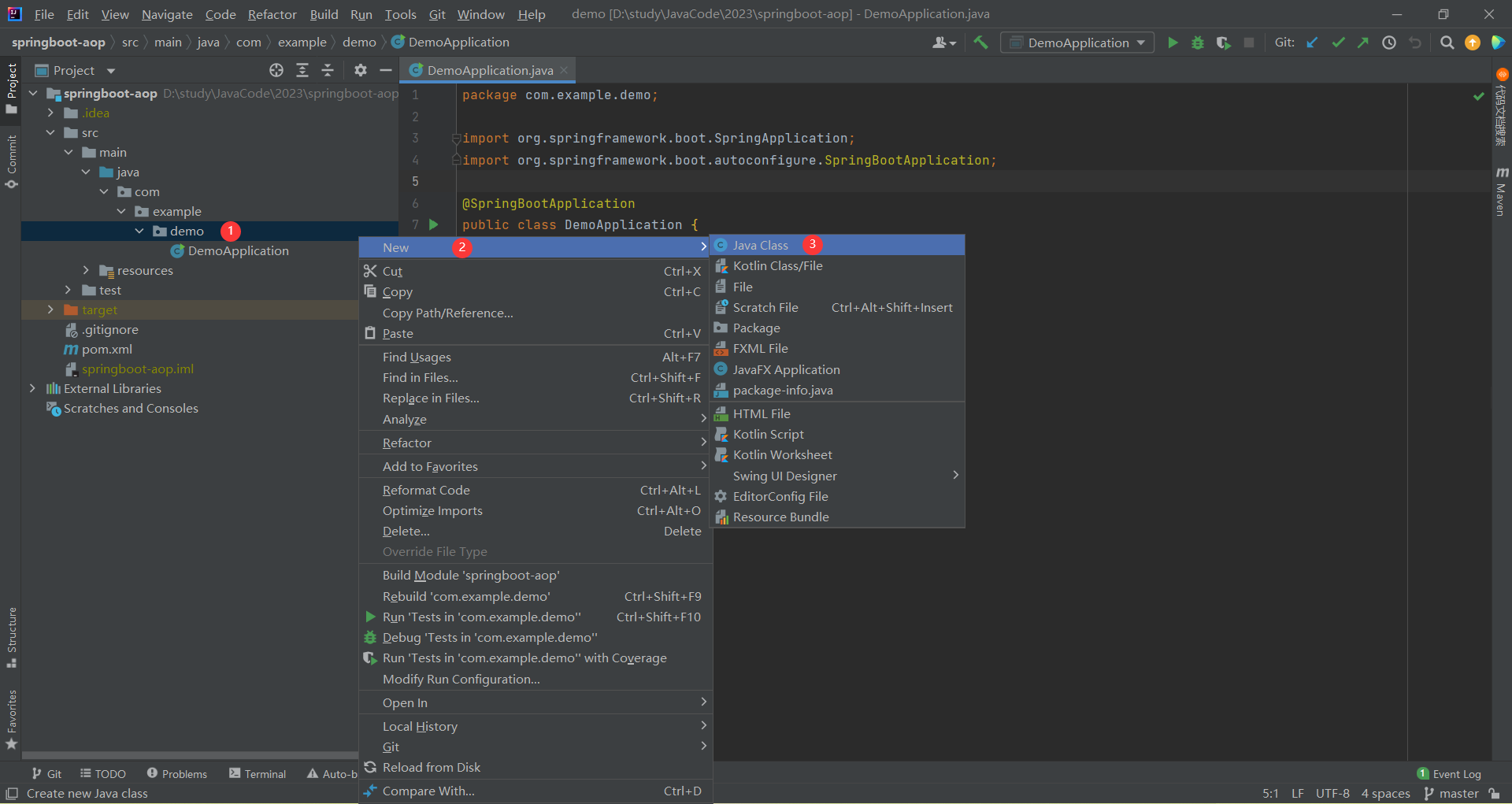Open the Git tool window at bottom
1512x804 pixels.
point(46,774)
